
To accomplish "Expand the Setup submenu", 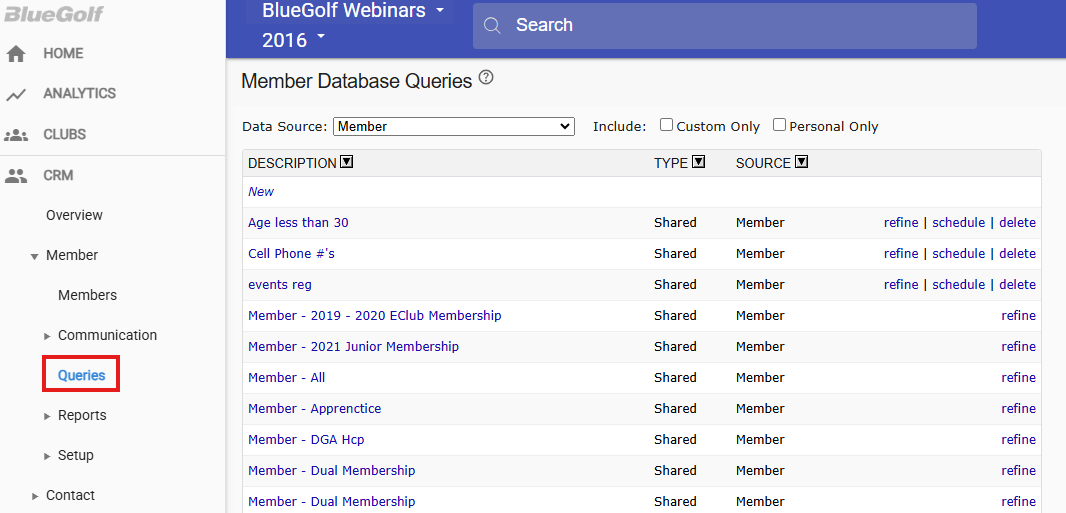I will 47,456.
